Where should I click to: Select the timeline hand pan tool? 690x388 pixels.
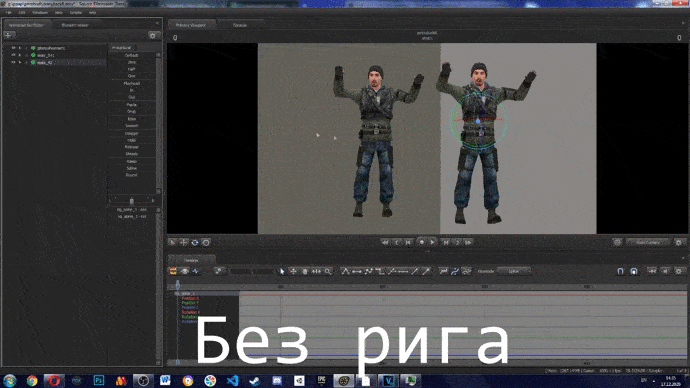(x=305, y=271)
